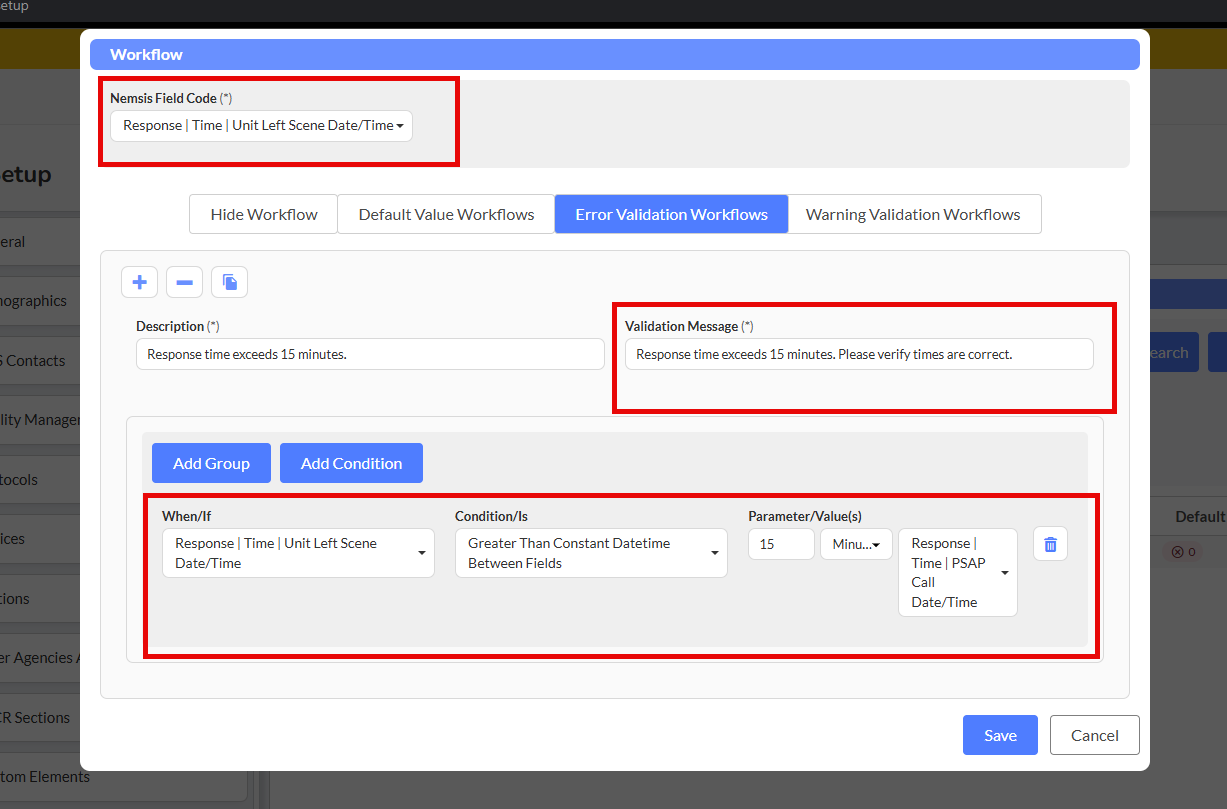Cancel the workflow dialog
1227x809 pixels.
coord(1094,735)
